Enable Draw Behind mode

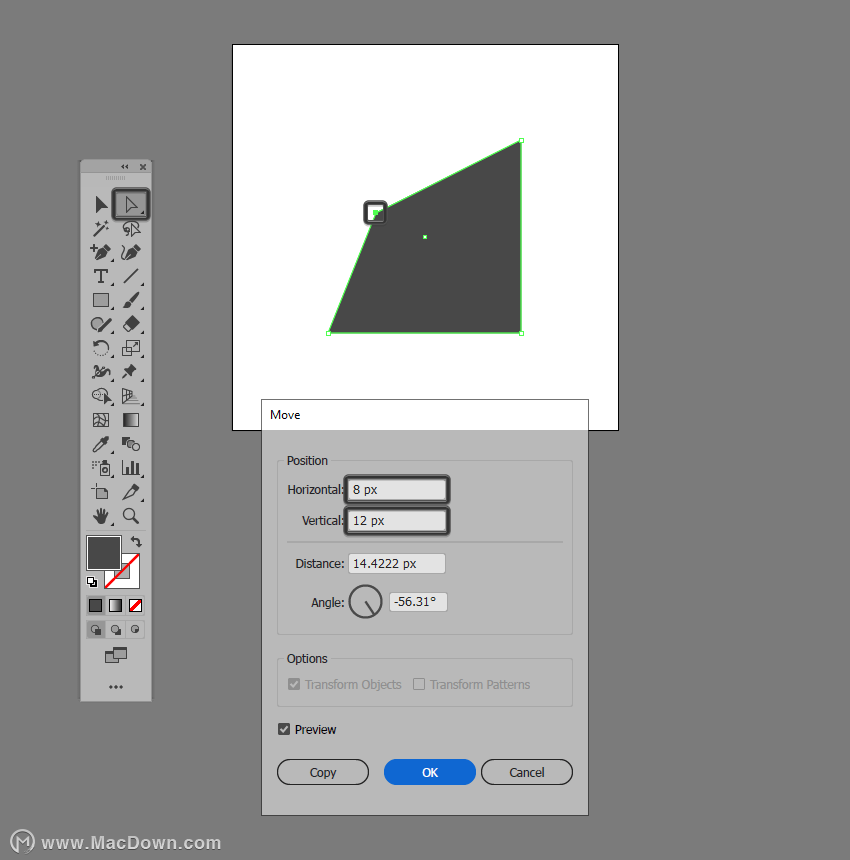(116, 629)
